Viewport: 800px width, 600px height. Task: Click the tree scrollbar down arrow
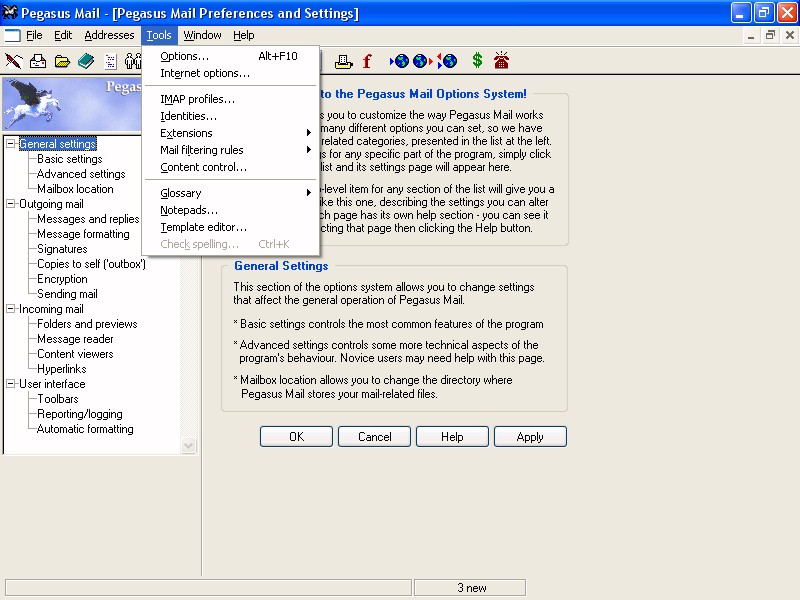pos(188,445)
